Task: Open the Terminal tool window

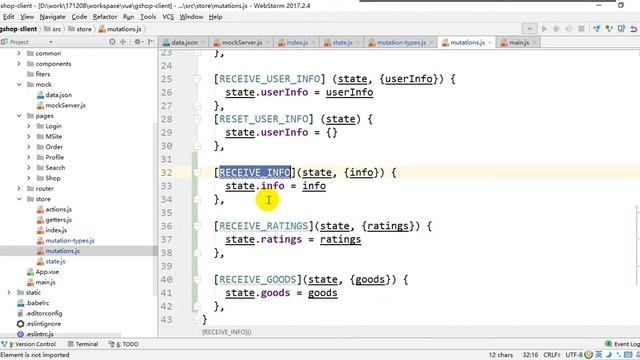Action: click(x=83, y=344)
